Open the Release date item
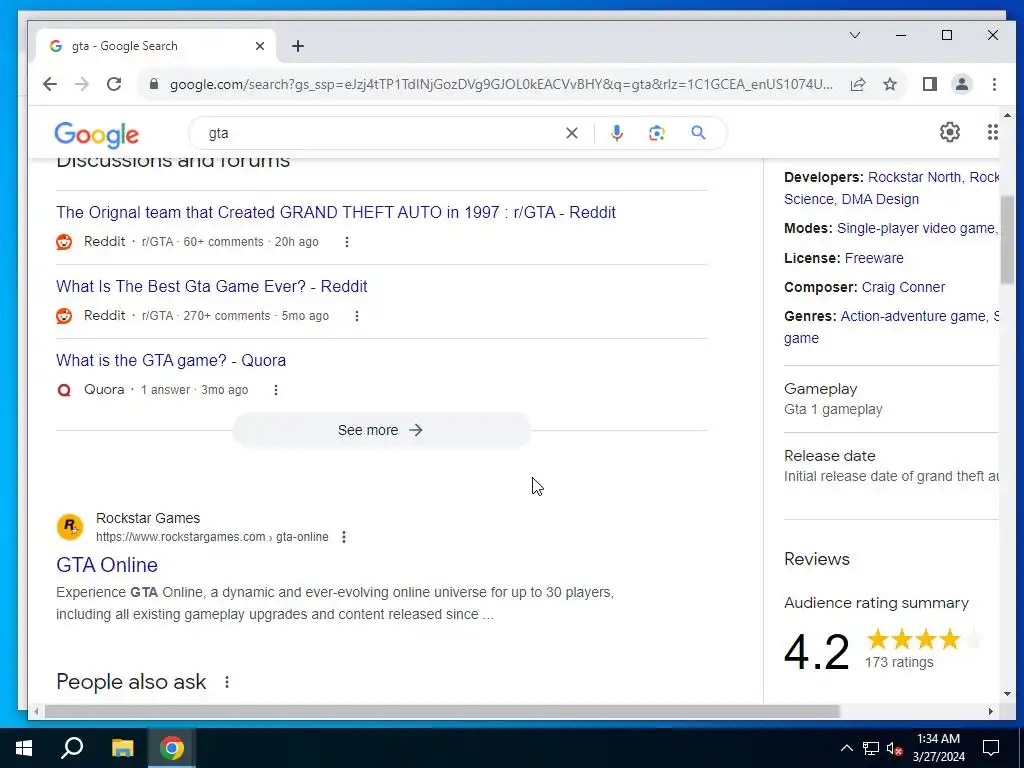Screen dimensions: 1024x768 click(x=891, y=466)
